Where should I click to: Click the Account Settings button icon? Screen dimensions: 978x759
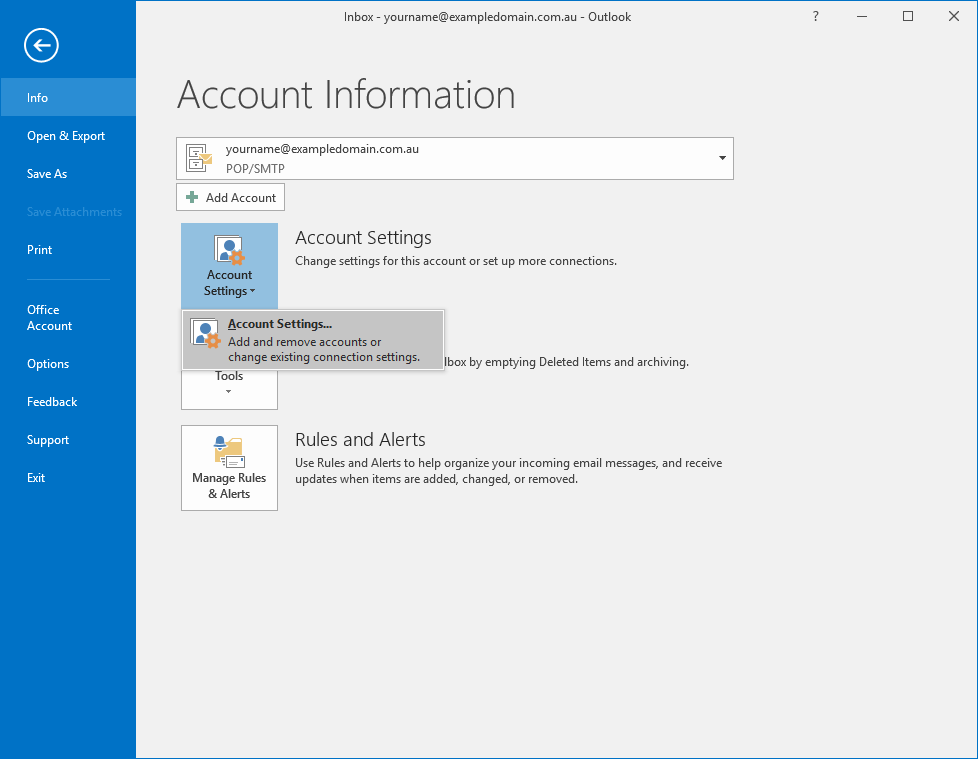point(229,251)
